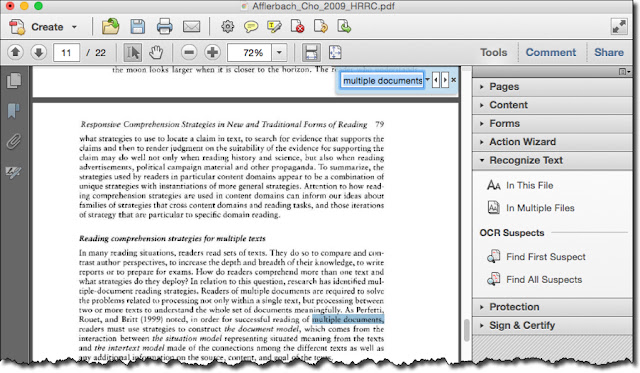
Task: Click the page number field showing 11
Action: click(x=66, y=53)
